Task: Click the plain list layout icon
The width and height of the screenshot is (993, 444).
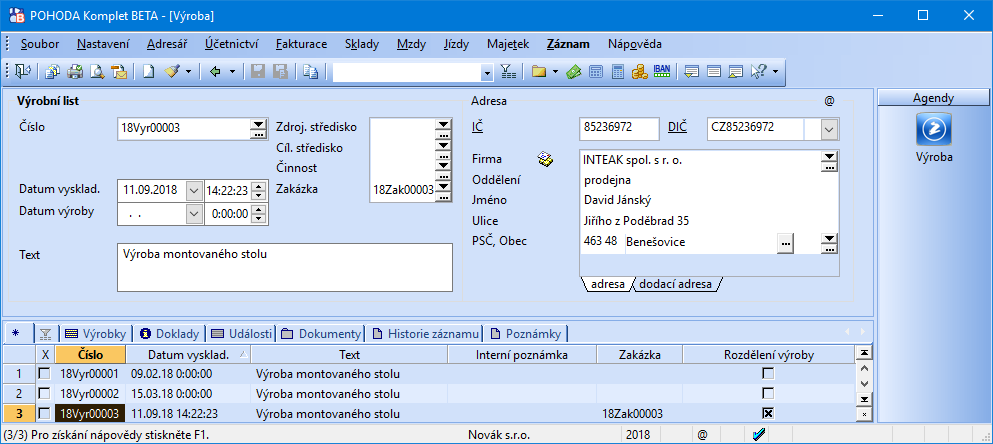Action: (x=714, y=72)
